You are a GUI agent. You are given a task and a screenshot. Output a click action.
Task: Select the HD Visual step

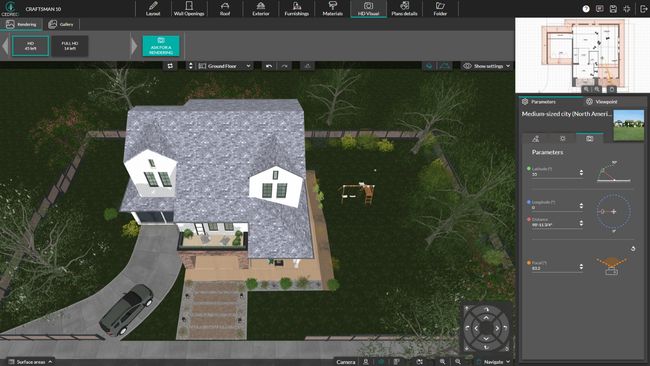[x=369, y=9]
